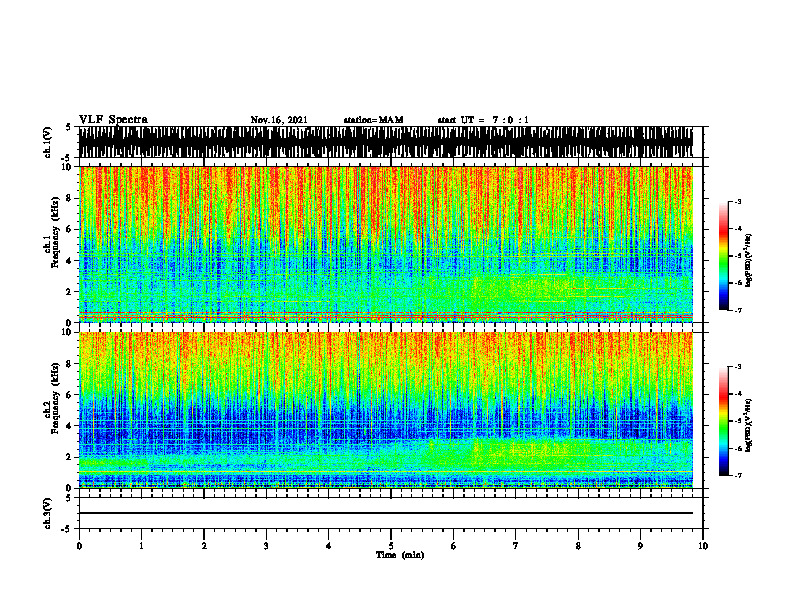Click the "start UT = 7 : 0 : 1" text

(483, 120)
